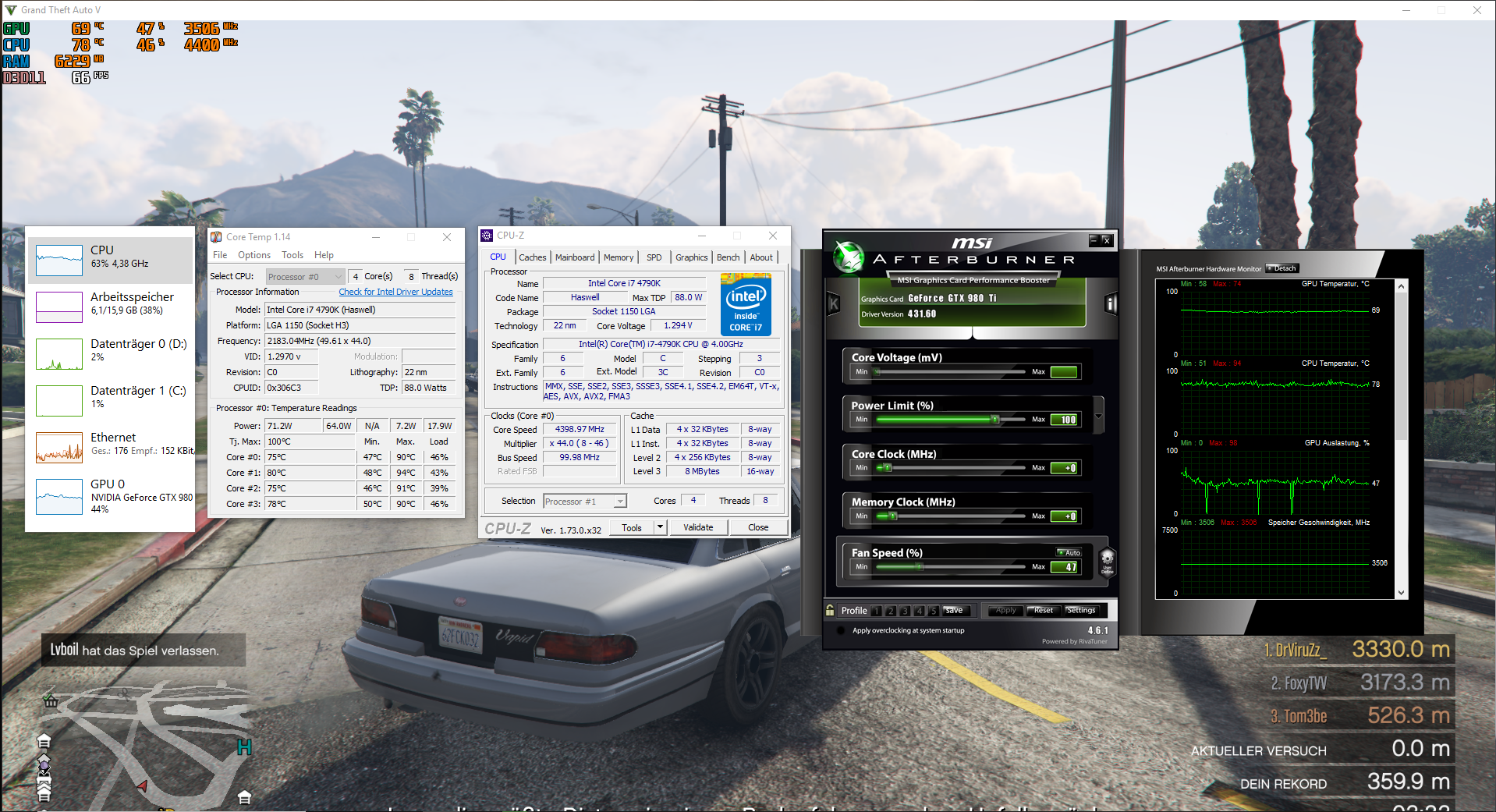Click the CPU-Z app icon
The height and width of the screenshot is (812, 1496).
487,236
